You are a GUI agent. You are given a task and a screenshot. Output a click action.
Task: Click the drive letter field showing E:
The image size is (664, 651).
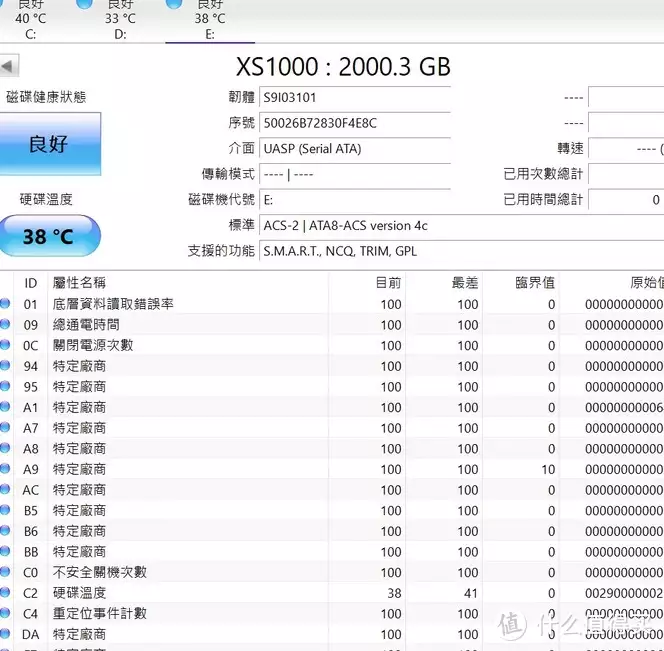[x=355, y=199]
